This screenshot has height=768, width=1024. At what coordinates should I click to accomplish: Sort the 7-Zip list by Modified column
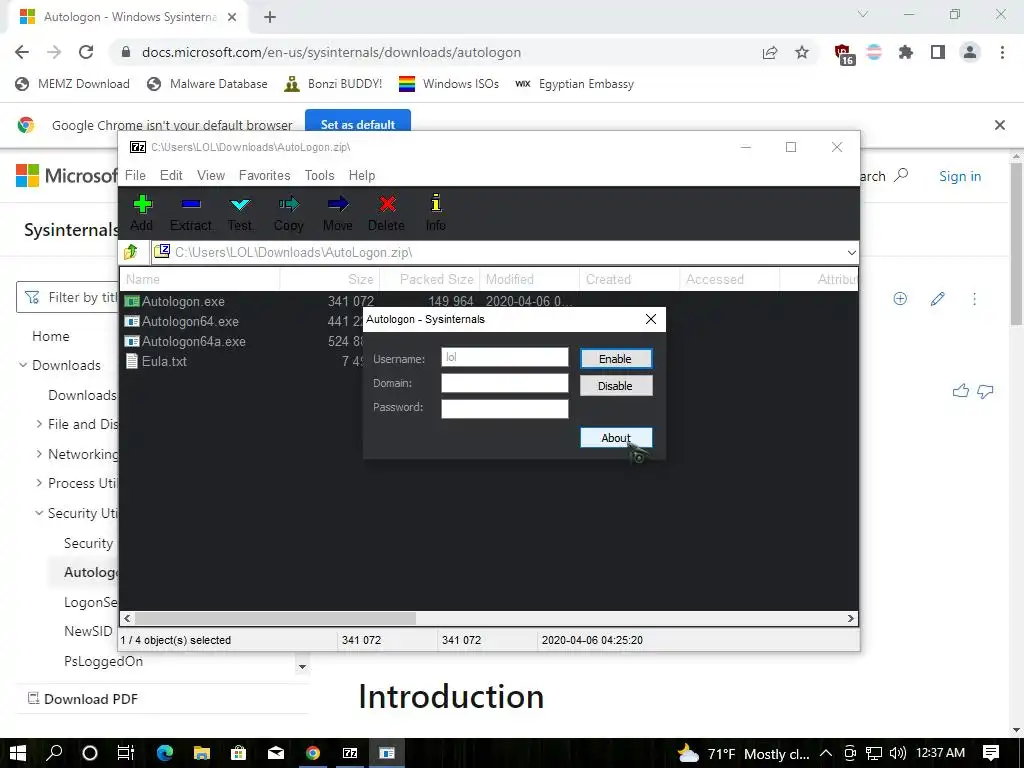[529, 279]
